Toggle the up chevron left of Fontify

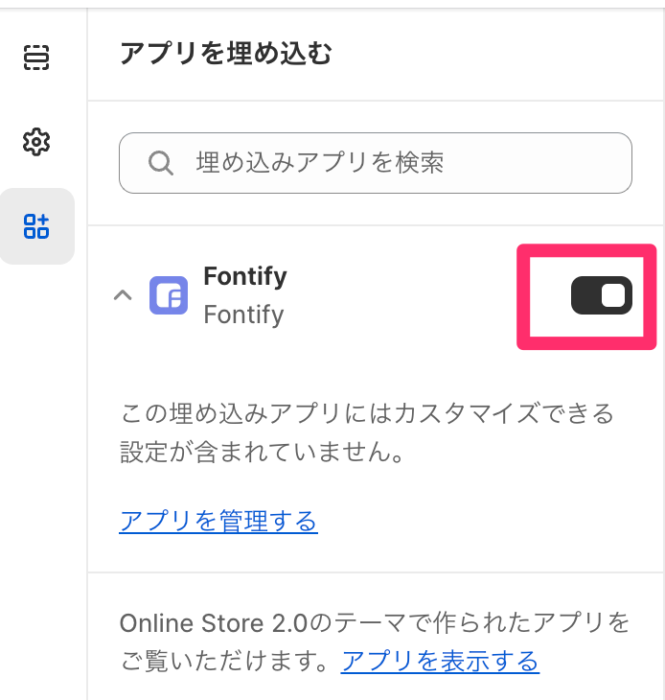coord(123,295)
